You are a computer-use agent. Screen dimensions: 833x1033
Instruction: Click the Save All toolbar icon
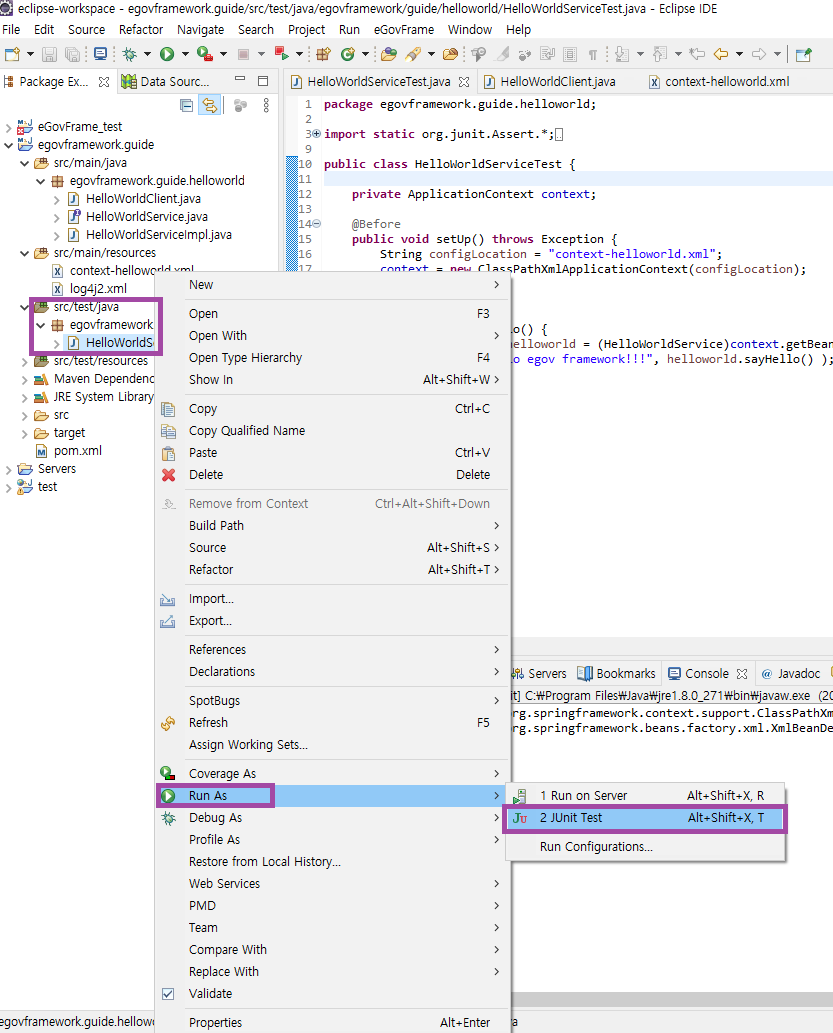click(x=72, y=54)
